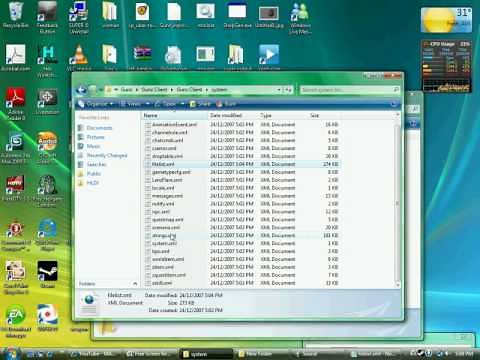The width and height of the screenshot is (480, 360).
Task: Select the file dated 5:04 PM, 274 KB
Action: click(242, 164)
